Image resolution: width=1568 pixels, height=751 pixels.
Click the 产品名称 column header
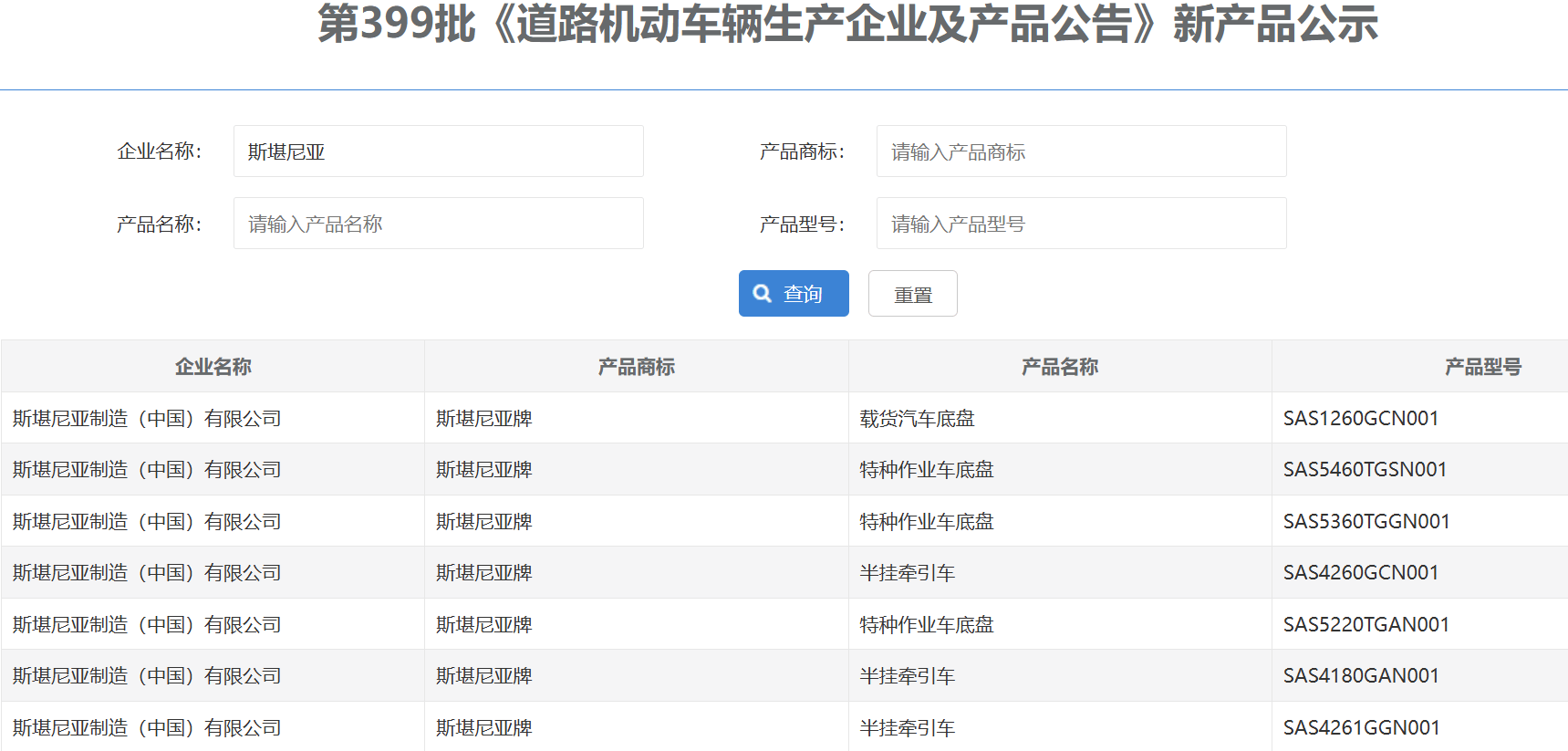(x=1060, y=367)
